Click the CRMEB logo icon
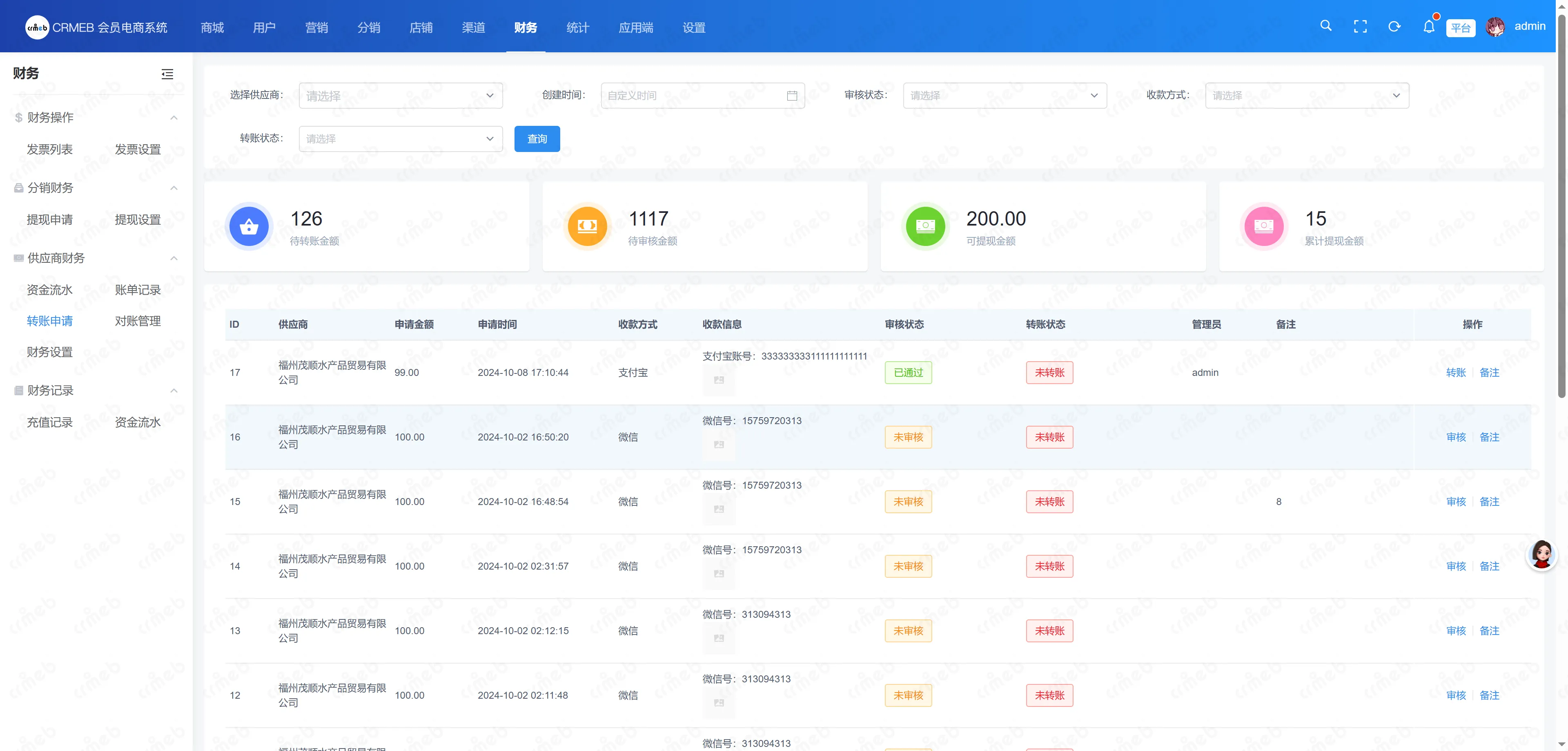 36,27
